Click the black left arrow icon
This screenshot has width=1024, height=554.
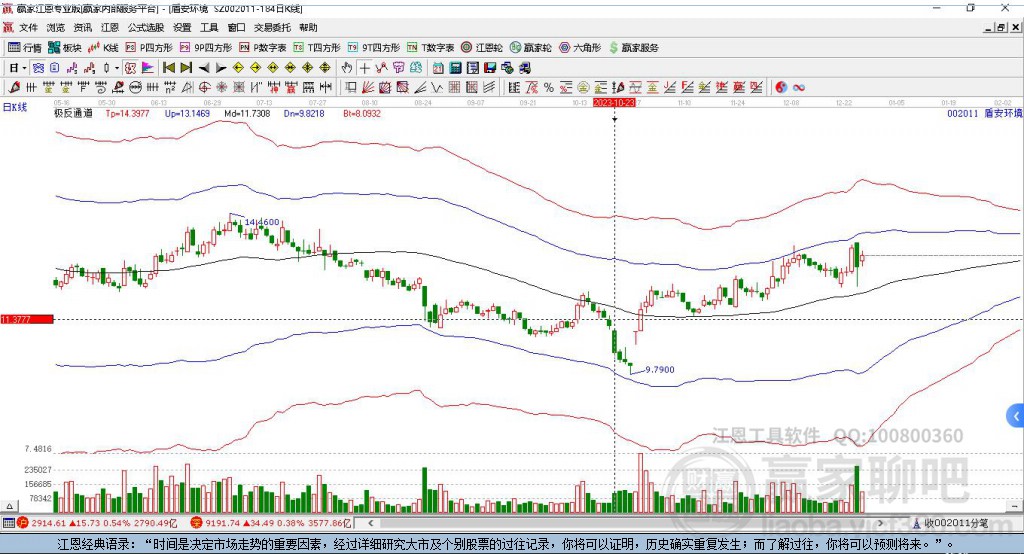click(x=204, y=68)
